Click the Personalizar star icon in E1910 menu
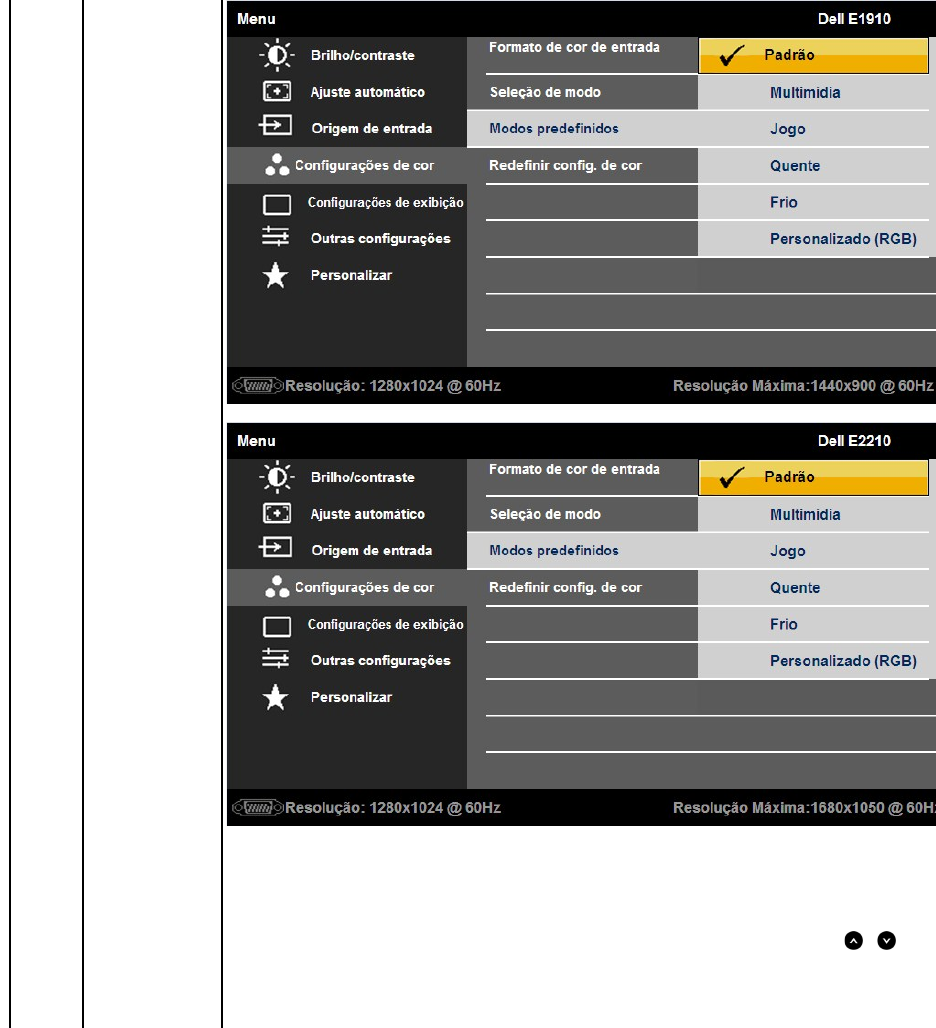936x1028 pixels. click(x=275, y=275)
